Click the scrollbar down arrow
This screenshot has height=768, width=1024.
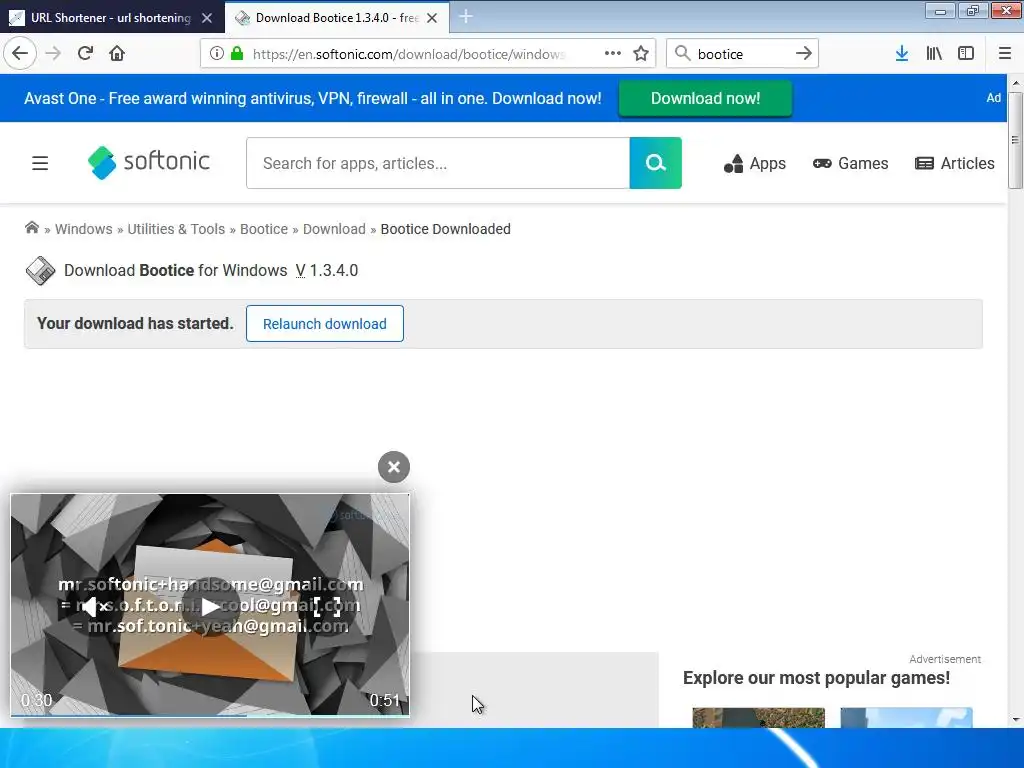click(x=1015, y=720)
